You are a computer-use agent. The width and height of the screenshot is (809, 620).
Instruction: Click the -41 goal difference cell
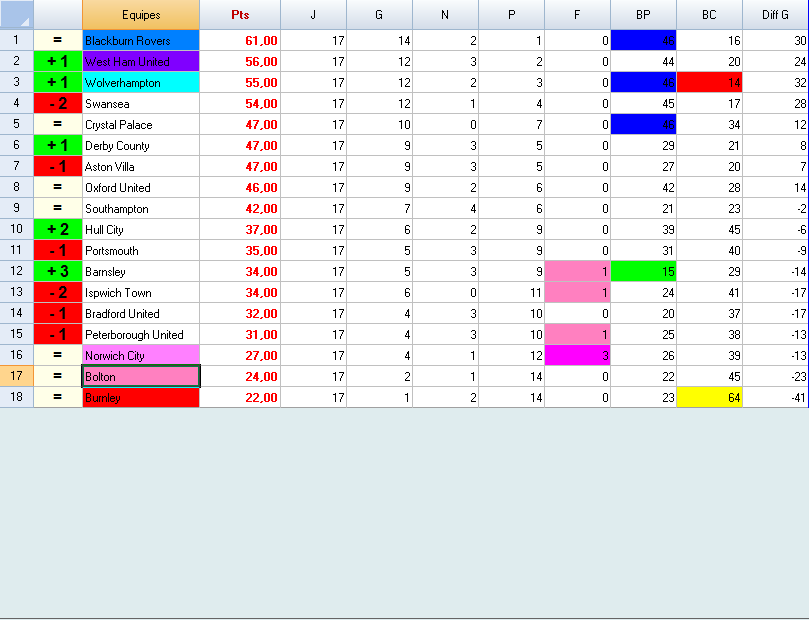tap(775, 397)
